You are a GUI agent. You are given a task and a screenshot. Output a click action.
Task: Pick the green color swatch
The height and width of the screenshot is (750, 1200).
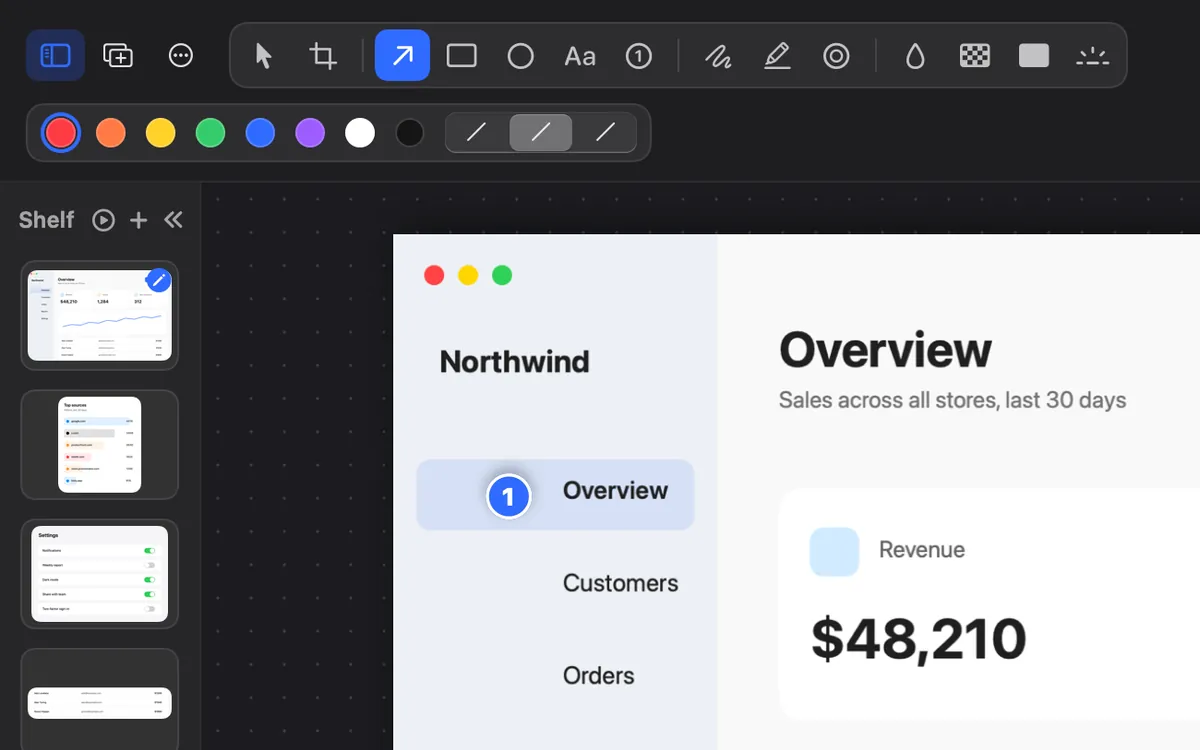point(210,133)
